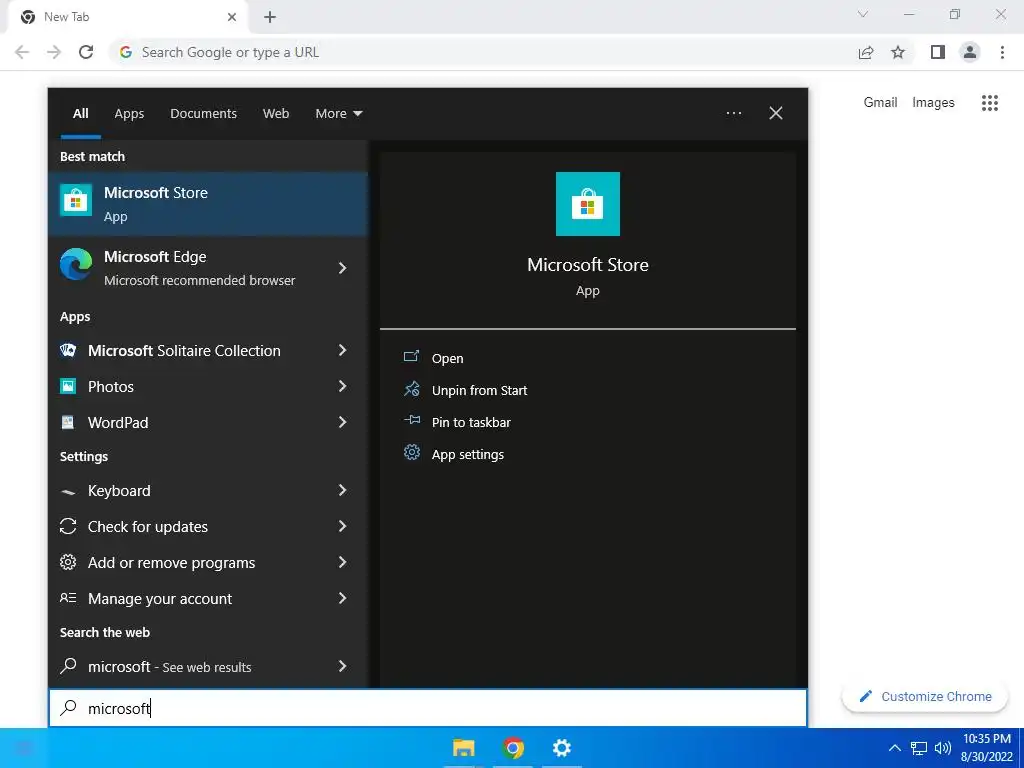
Task: Toggle Chrome side panel icon
Action: (938, 52)
